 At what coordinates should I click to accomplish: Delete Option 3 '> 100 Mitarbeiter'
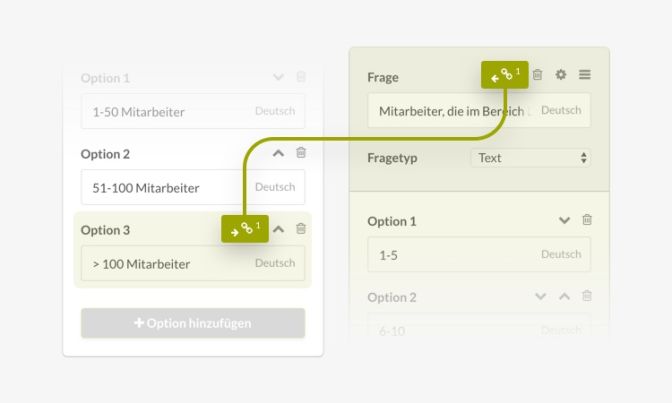pyautogui.click(x=301, y=229)
